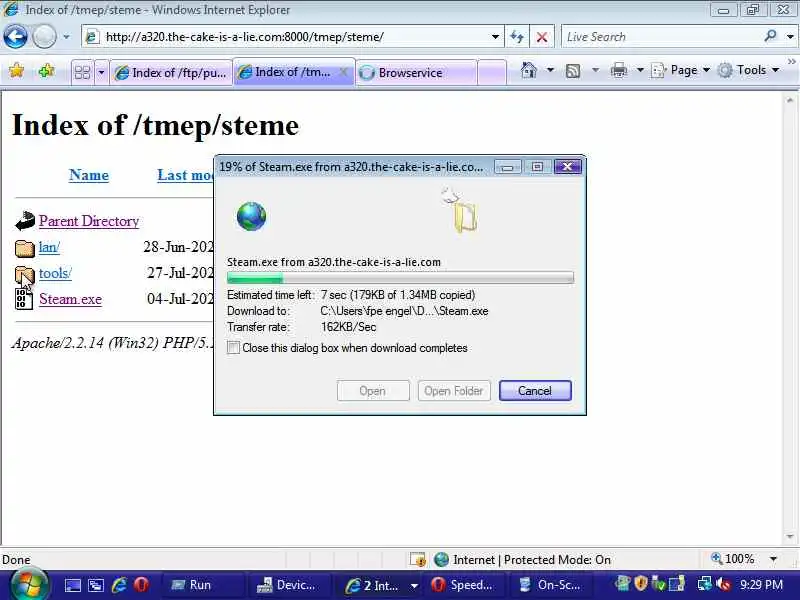Switch to the Speed... Opera taskbar window
The width and height of the screenshot is (800, 600).
(x=463, y=585)
